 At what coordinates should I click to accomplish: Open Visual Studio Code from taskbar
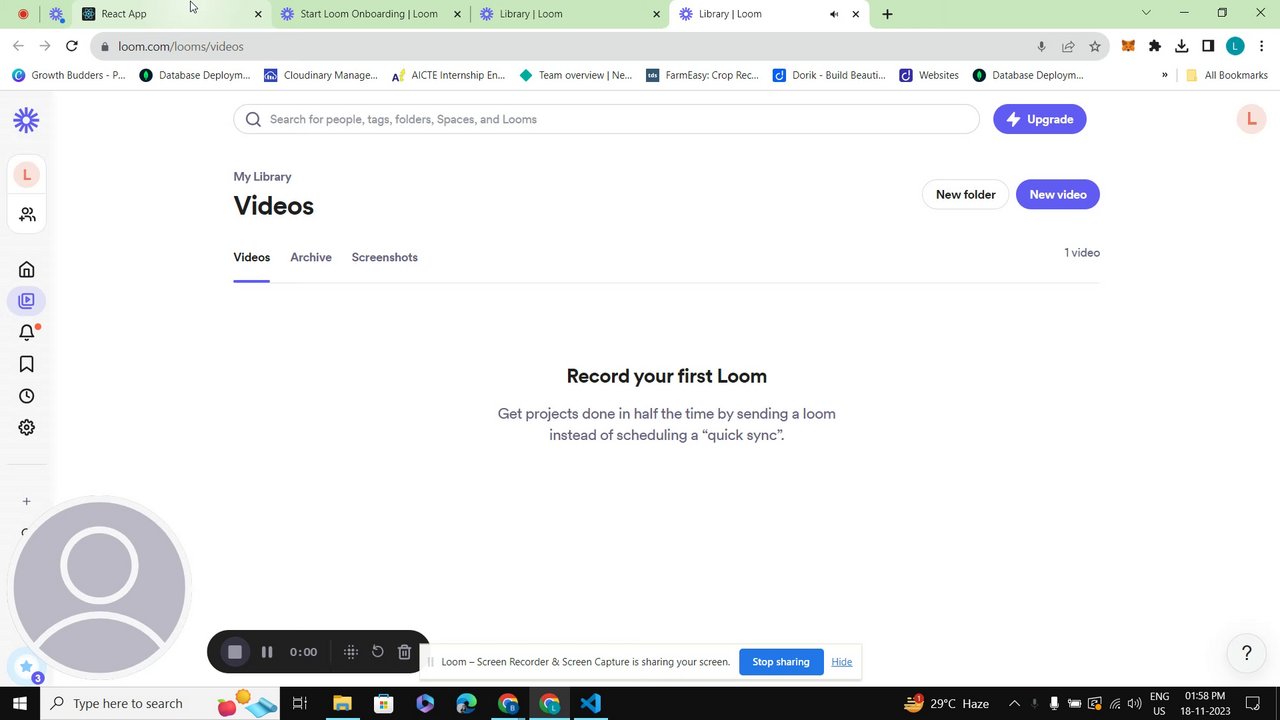[590, 703]
